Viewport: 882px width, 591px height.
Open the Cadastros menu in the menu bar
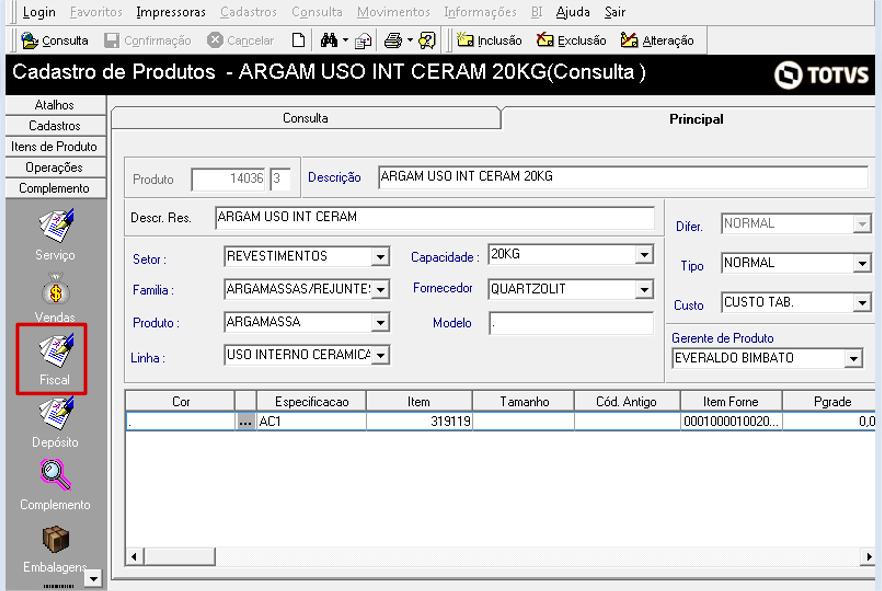point(249,12)
